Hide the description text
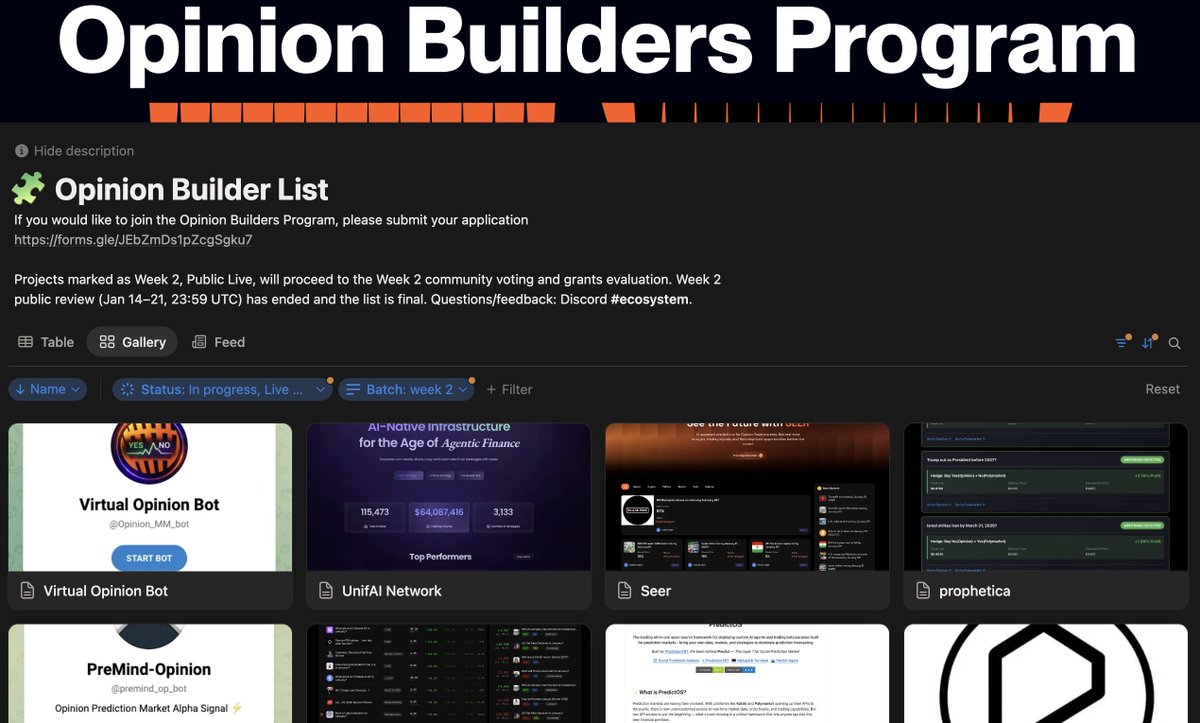1200x723 pixels. point(84,151)
